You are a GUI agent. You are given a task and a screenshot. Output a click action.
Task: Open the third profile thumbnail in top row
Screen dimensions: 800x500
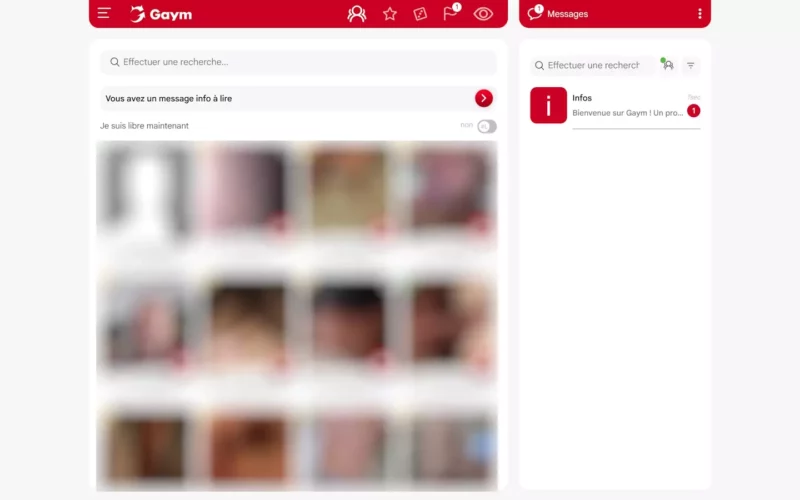click(348, 191)
